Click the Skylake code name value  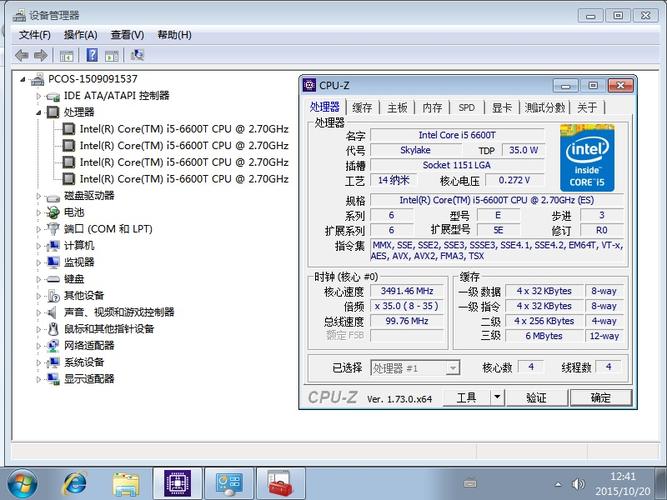pos(415,150)
